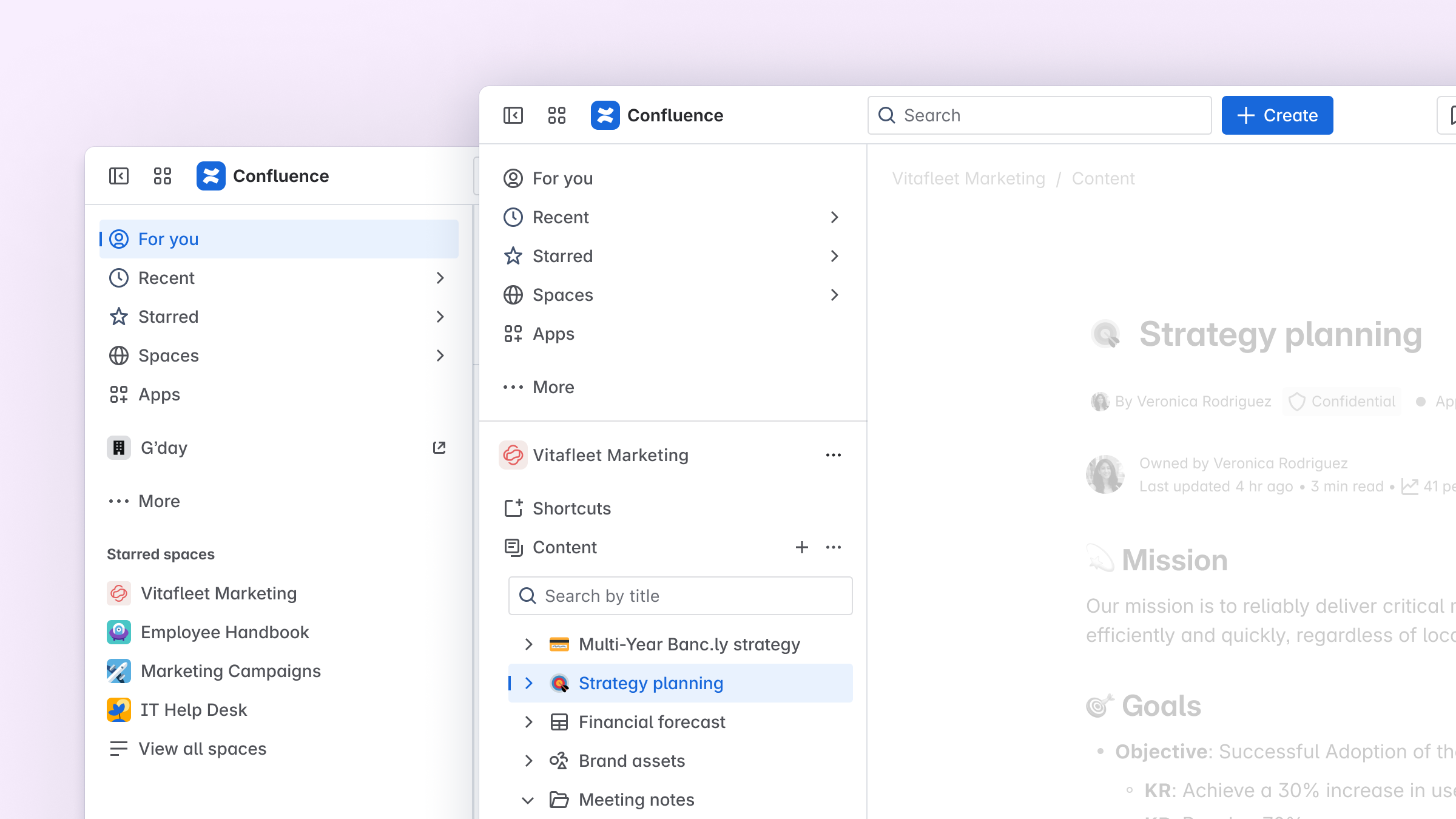Select the Brand assets page
The height and width of the screenshot is (819, 1456).
[x=632, y=761]
